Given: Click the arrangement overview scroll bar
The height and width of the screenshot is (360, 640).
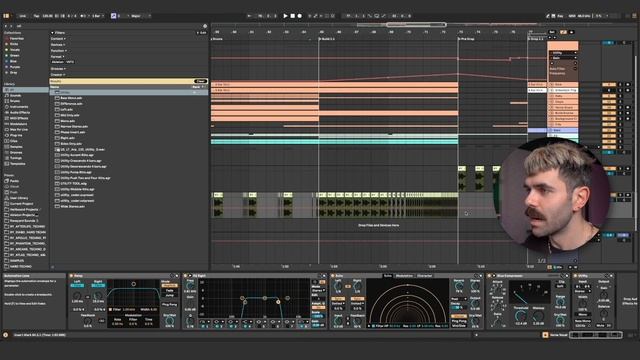Looking at the screenshot, I should [x=416, y=25].
